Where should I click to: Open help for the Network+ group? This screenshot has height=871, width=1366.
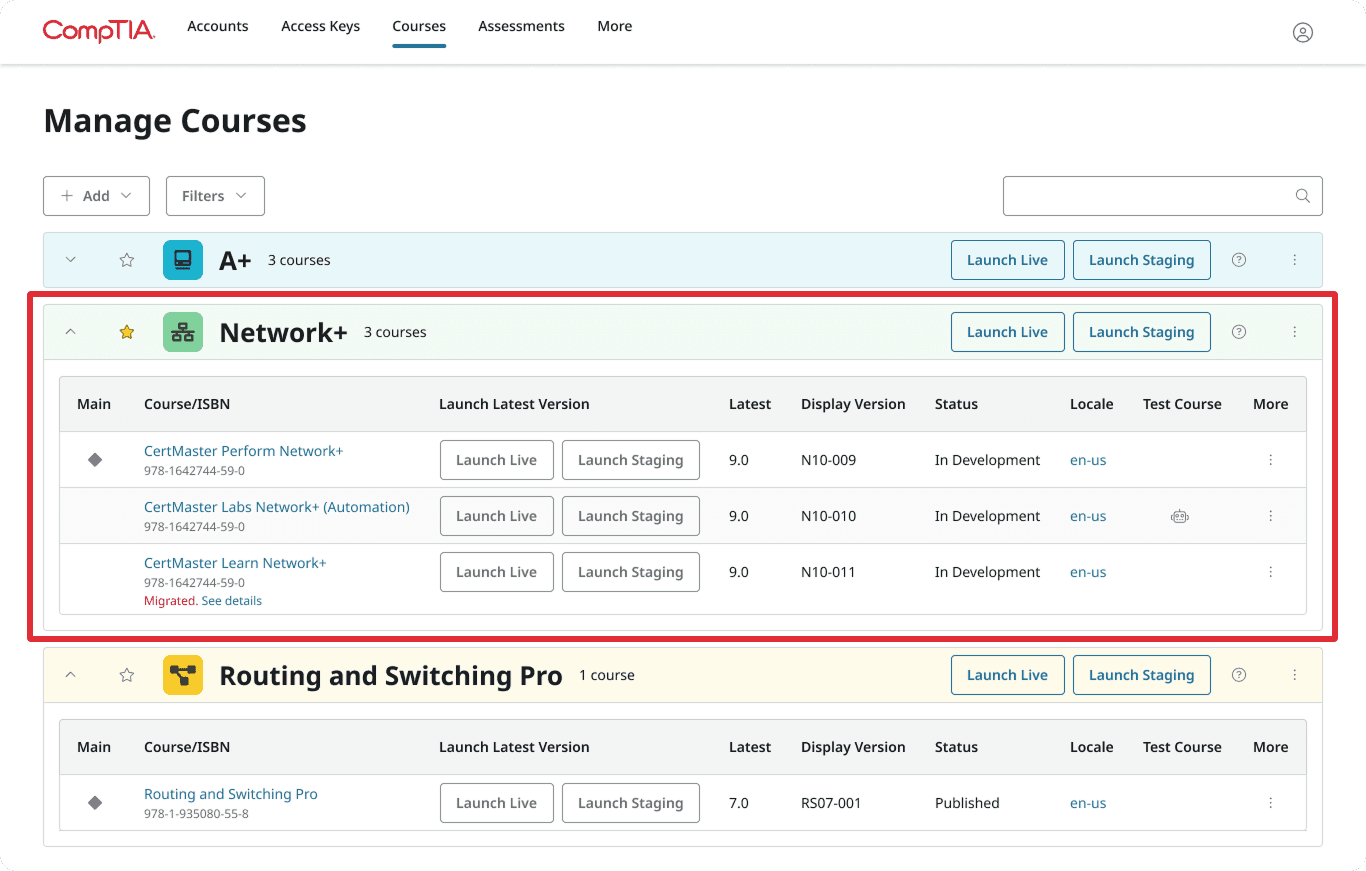click(x=1239, y=332)
